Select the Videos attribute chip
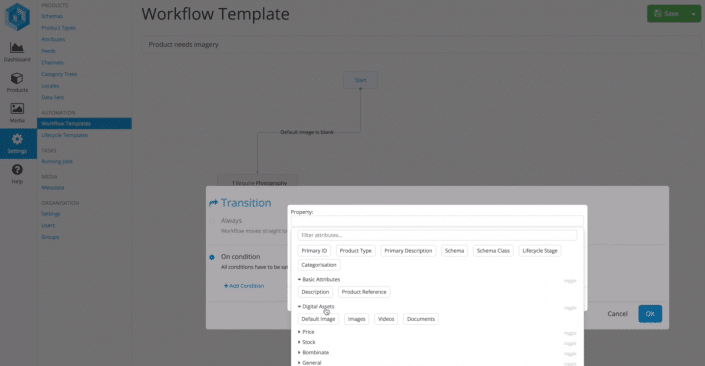Image resolution: width=705 pixels, height=366 pixels. (386, 319)
